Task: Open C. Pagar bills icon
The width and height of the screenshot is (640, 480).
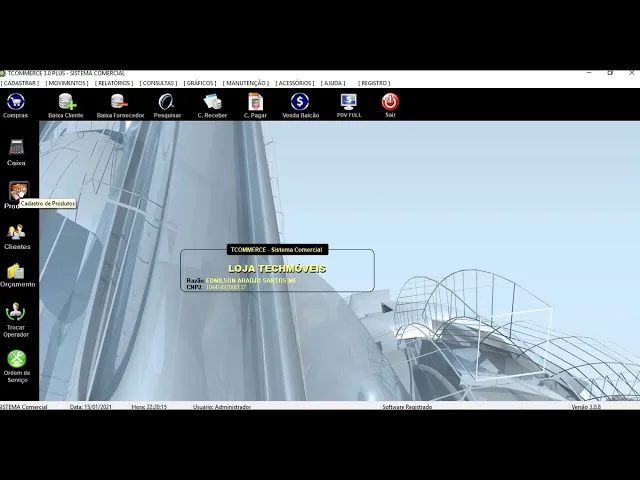Action: [256, 102]
